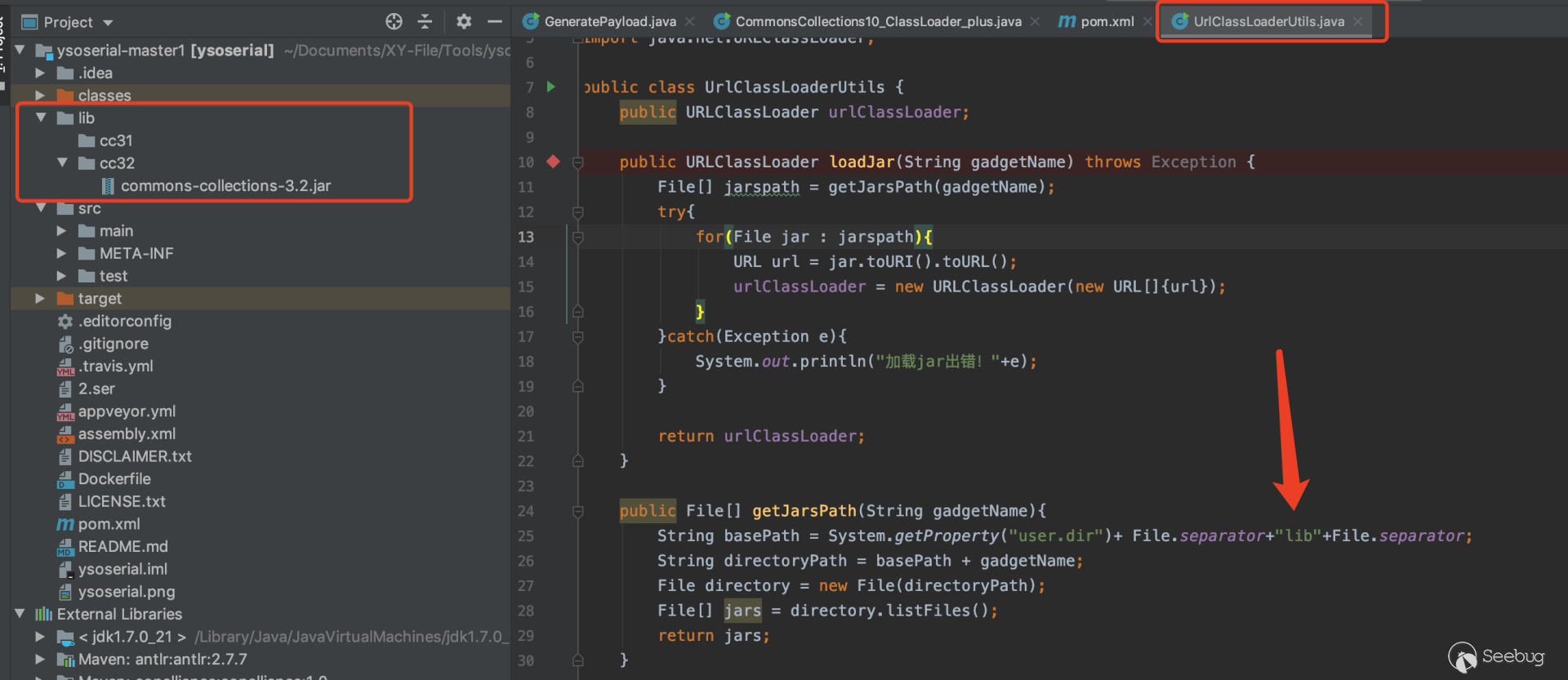Screen dimensions: 1568x680
Task: Collapse the lib folder
Action: coord(41,118)
